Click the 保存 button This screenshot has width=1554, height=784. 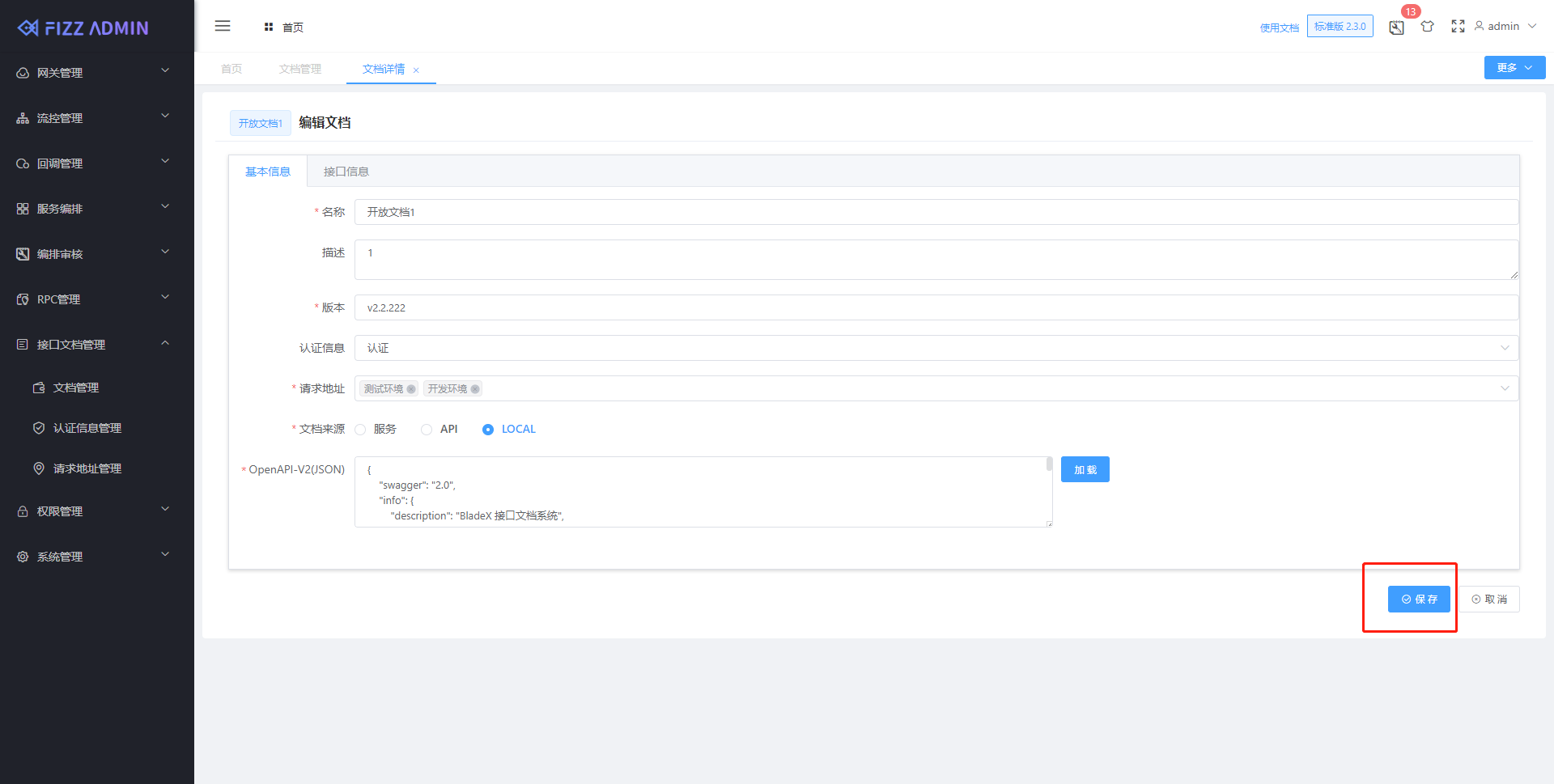[x=1418, y=600]
